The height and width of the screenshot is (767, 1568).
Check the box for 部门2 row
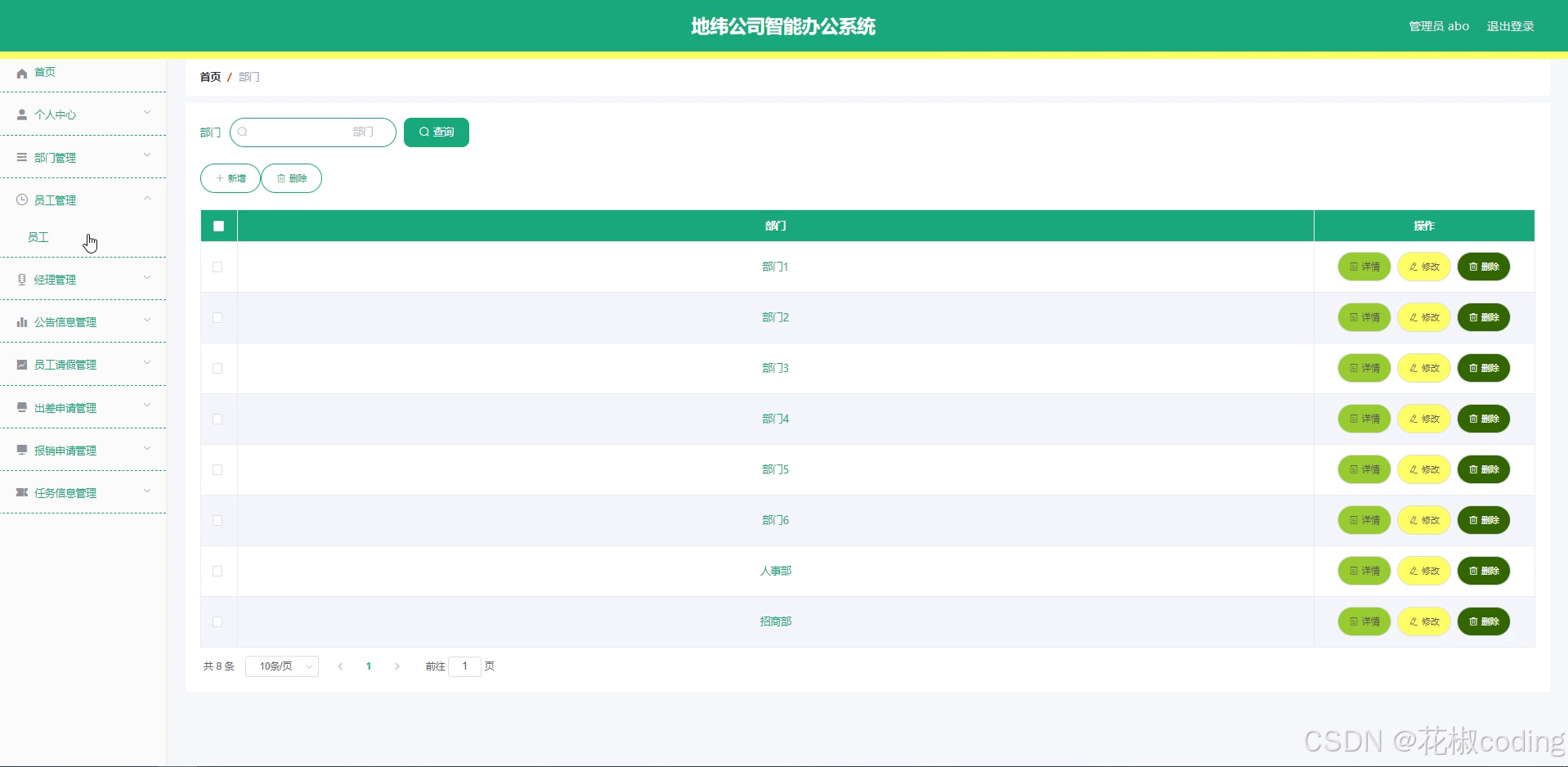click(217, 317)
